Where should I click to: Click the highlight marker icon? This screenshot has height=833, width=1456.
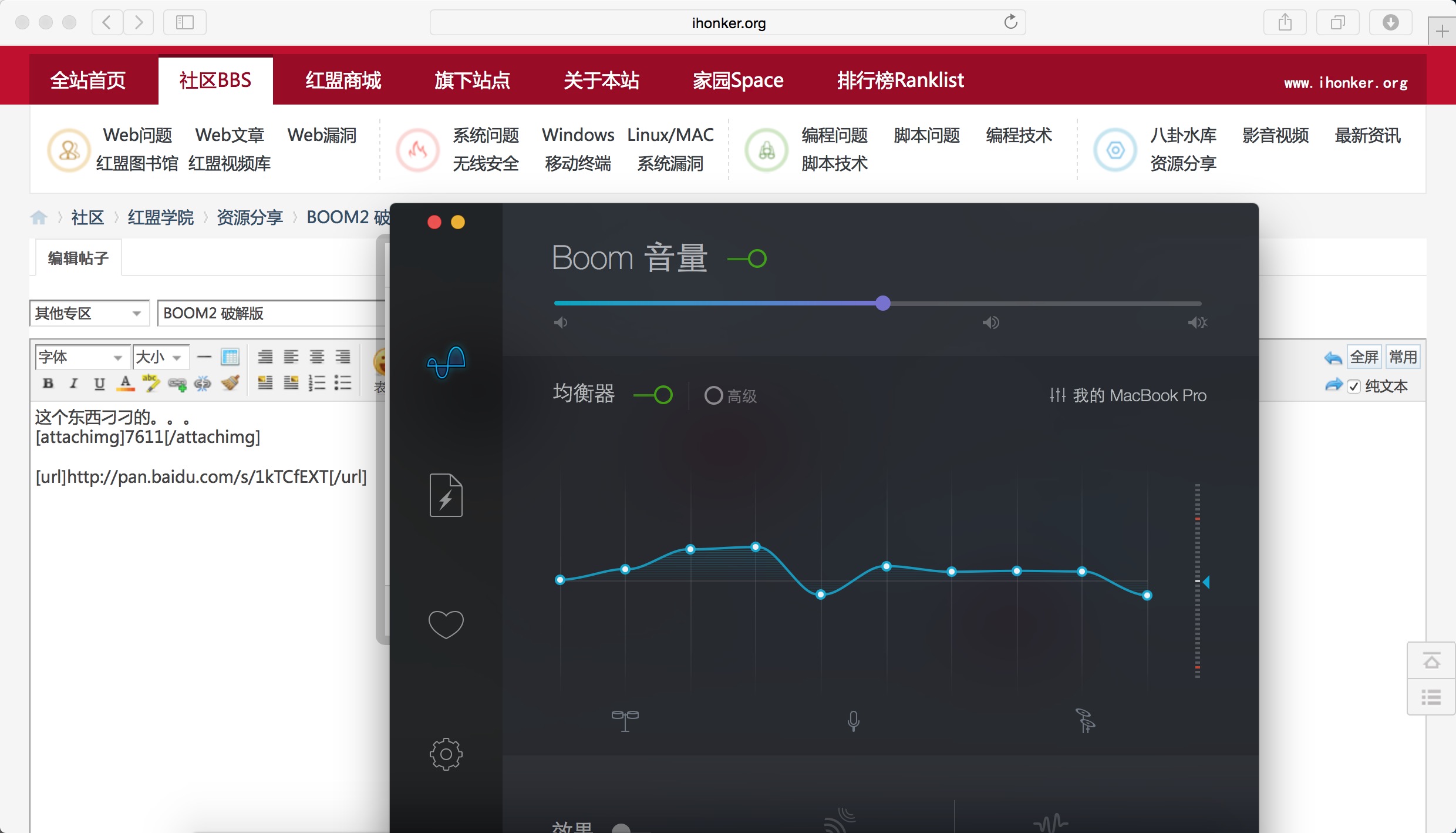(x=151, y=384)
